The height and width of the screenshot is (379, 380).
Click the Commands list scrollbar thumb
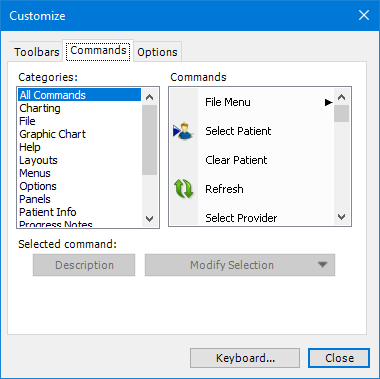tap(341, 114)
